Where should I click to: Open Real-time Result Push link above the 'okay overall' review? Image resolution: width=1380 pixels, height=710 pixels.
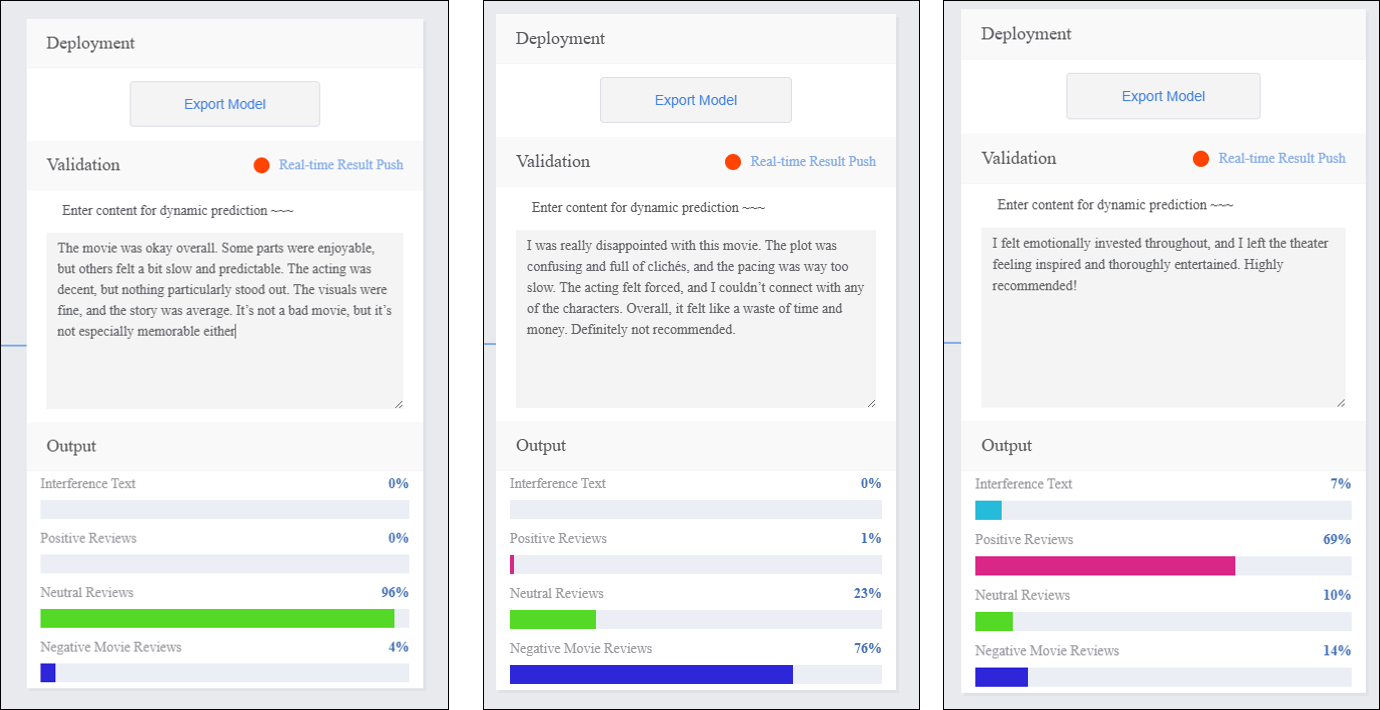(x=341, y=165)
